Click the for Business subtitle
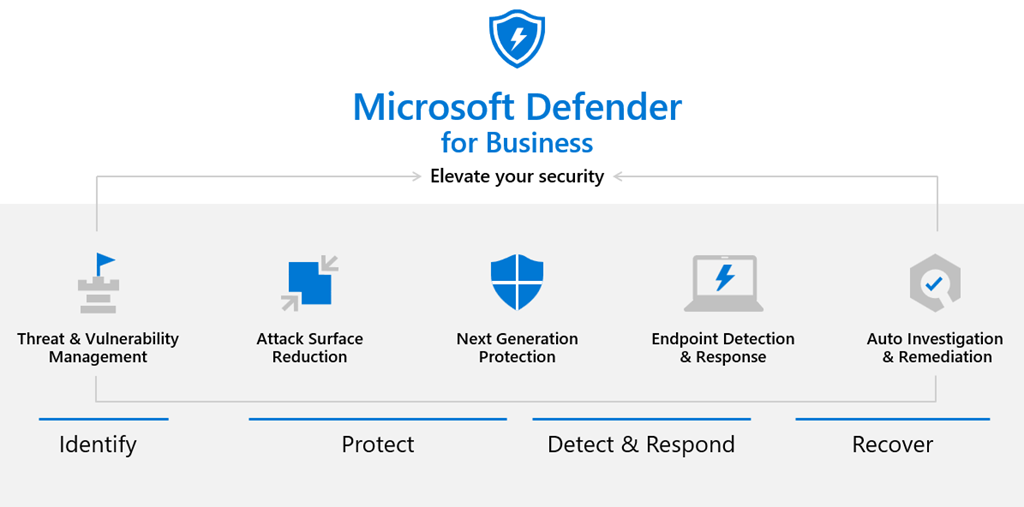Image resolution: width=1024 pixels, height=507 pixels. point(517,142)
